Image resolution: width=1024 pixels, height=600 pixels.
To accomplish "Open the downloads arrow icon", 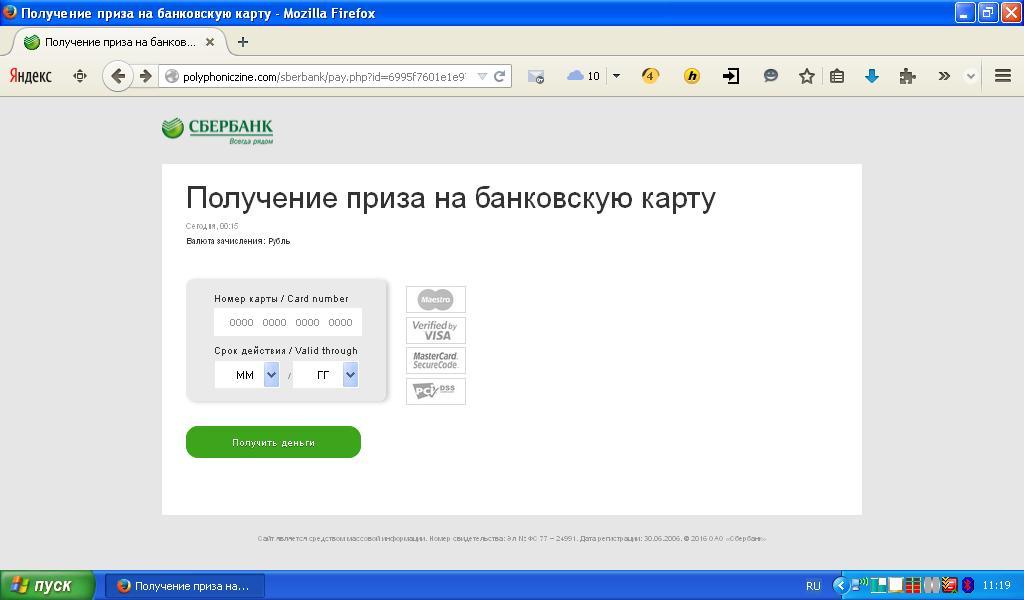I will click(871, 76).
